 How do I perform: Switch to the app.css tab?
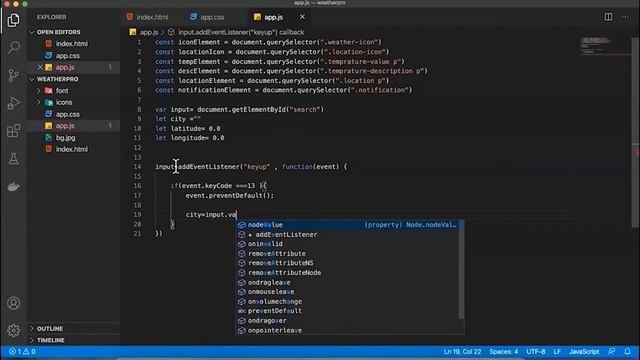[207, 17]
